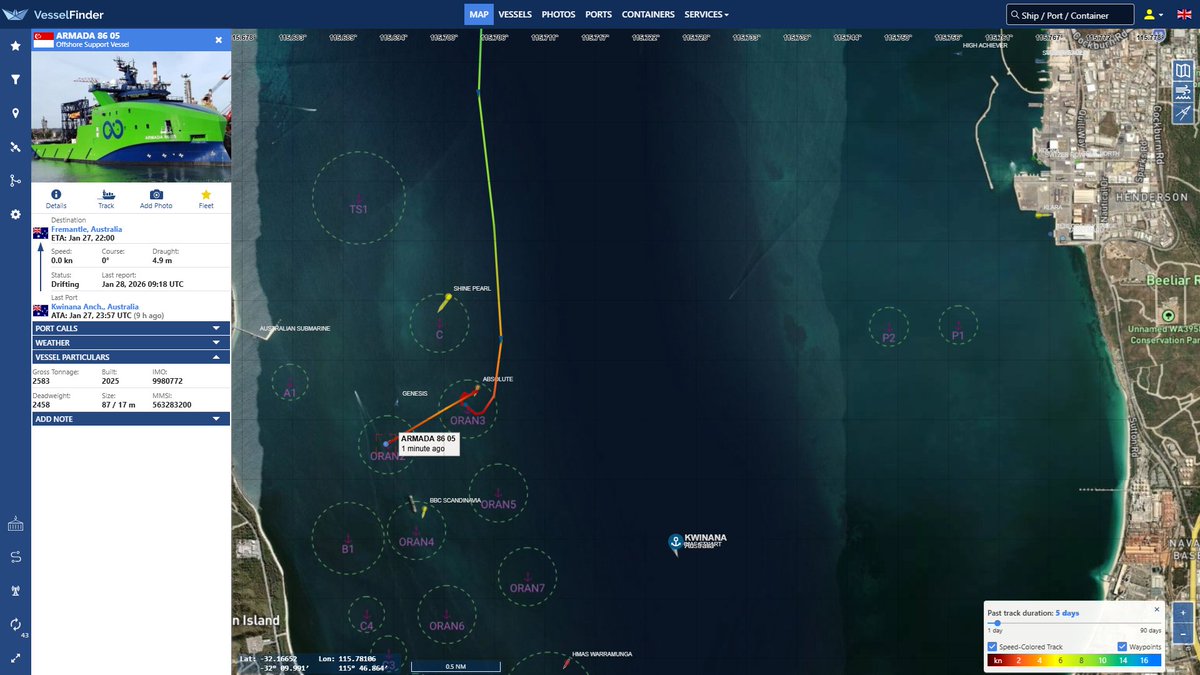Click the HMAS WARRAMUNGA vessel marker
Image resolution: width=1200 pixels, height=675 pixels.
point(565,661)
